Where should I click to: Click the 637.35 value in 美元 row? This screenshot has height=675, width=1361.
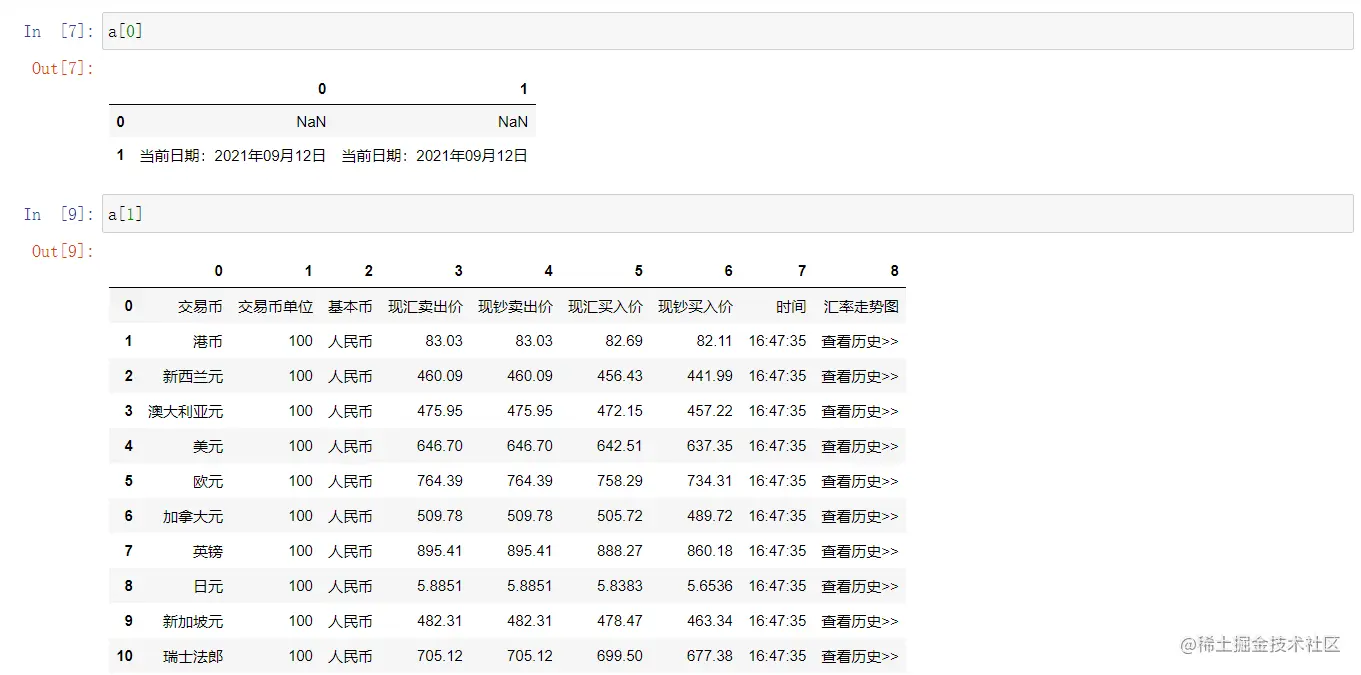tap(710, 446)
